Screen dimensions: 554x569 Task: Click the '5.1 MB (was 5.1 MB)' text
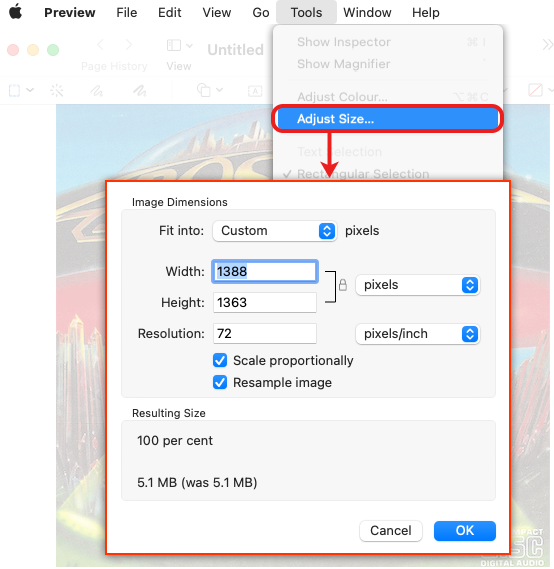coord(197,483)
